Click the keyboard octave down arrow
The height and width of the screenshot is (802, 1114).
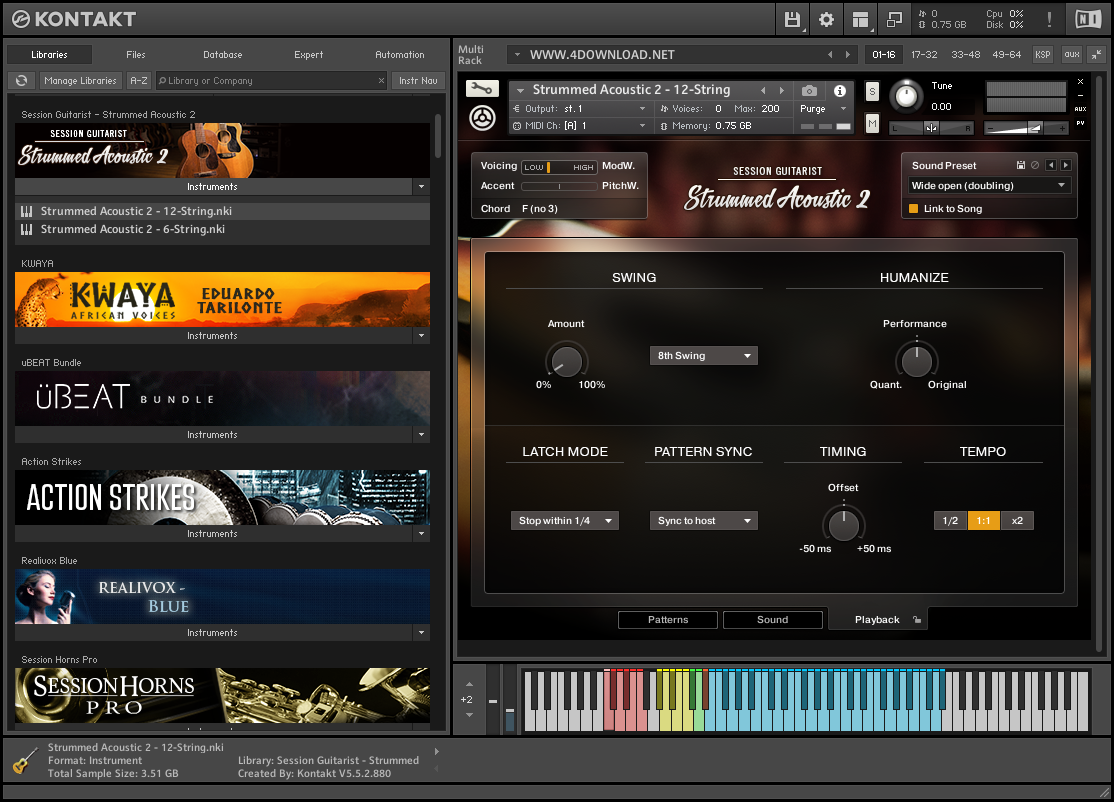coord(469,715)
